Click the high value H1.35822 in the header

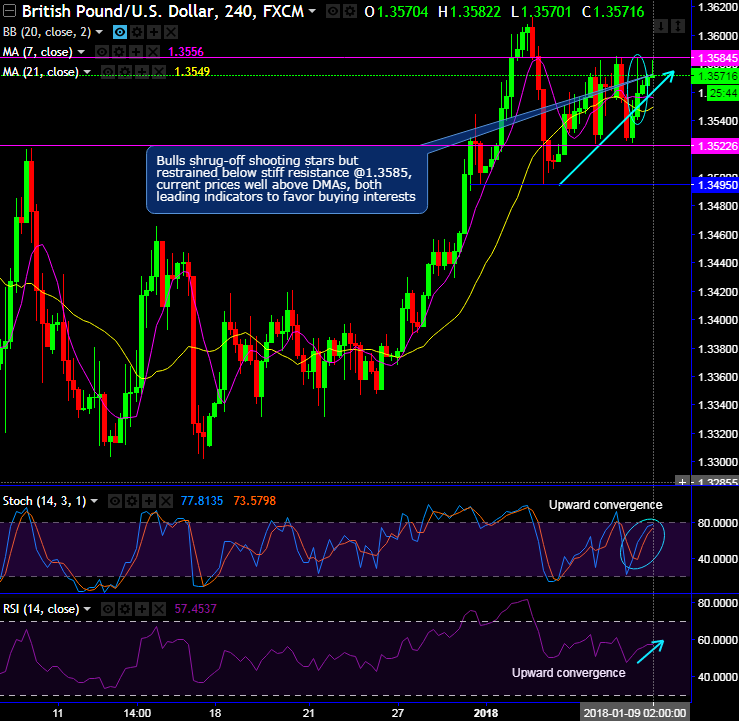469,11
